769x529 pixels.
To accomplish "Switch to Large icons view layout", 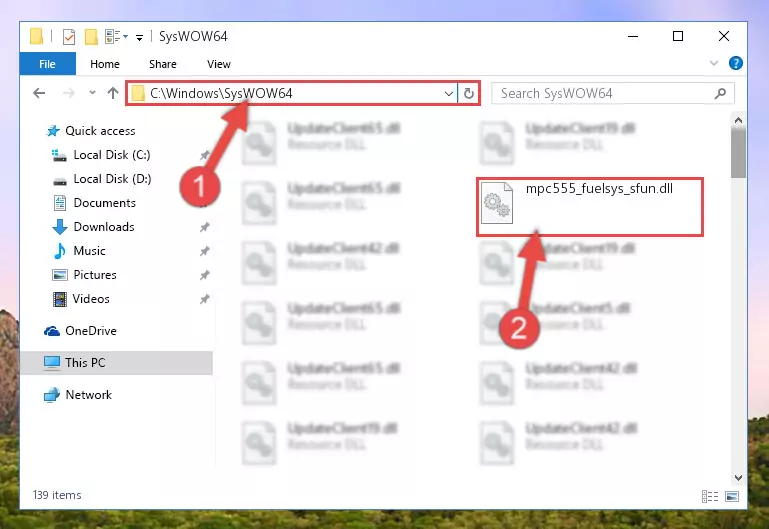I will pyautogui.click(x=732, y=497).
